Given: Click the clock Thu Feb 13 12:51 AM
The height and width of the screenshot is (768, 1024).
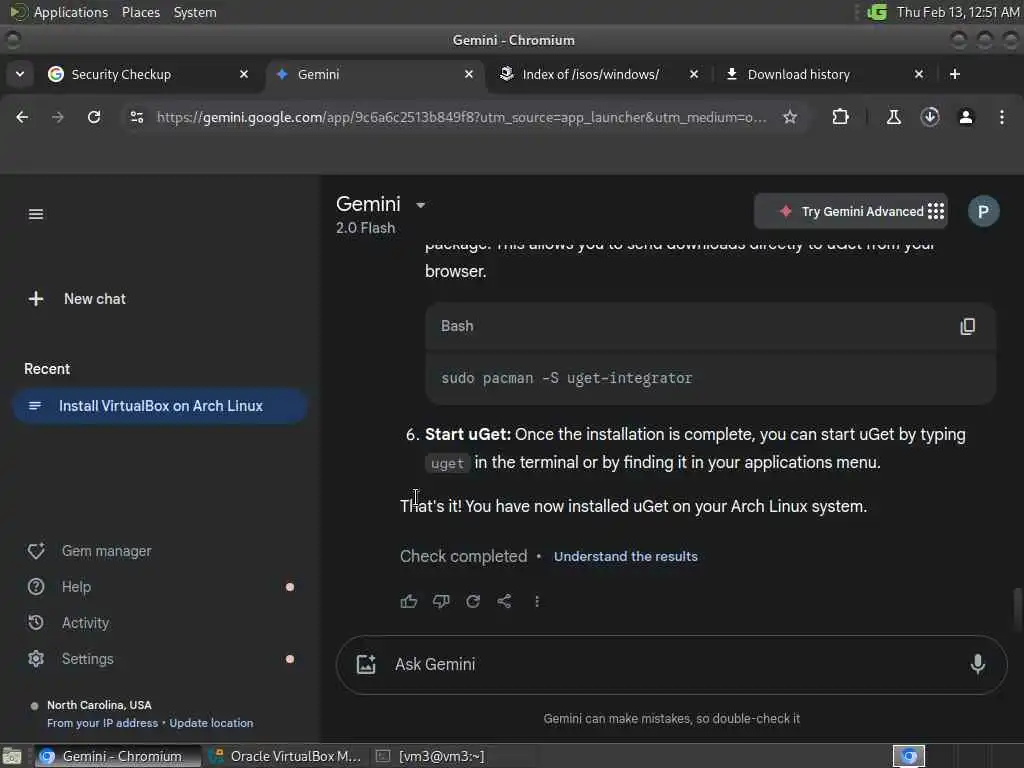Looking at the screenshot, I should coord(957,12).
